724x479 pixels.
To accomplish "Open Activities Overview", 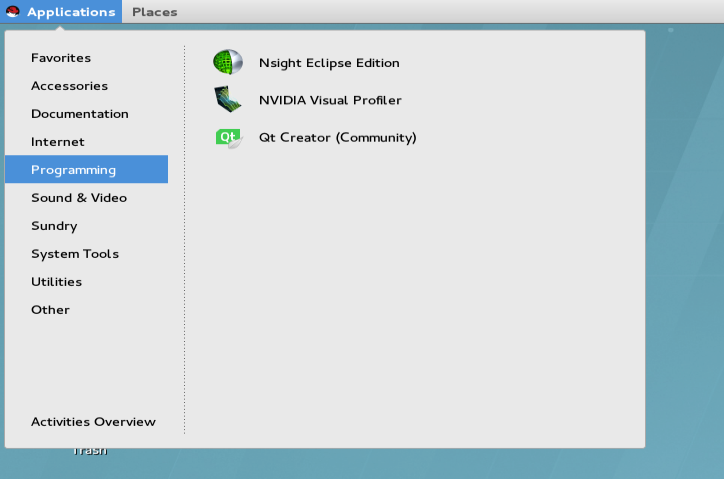I will pos(93,422).
